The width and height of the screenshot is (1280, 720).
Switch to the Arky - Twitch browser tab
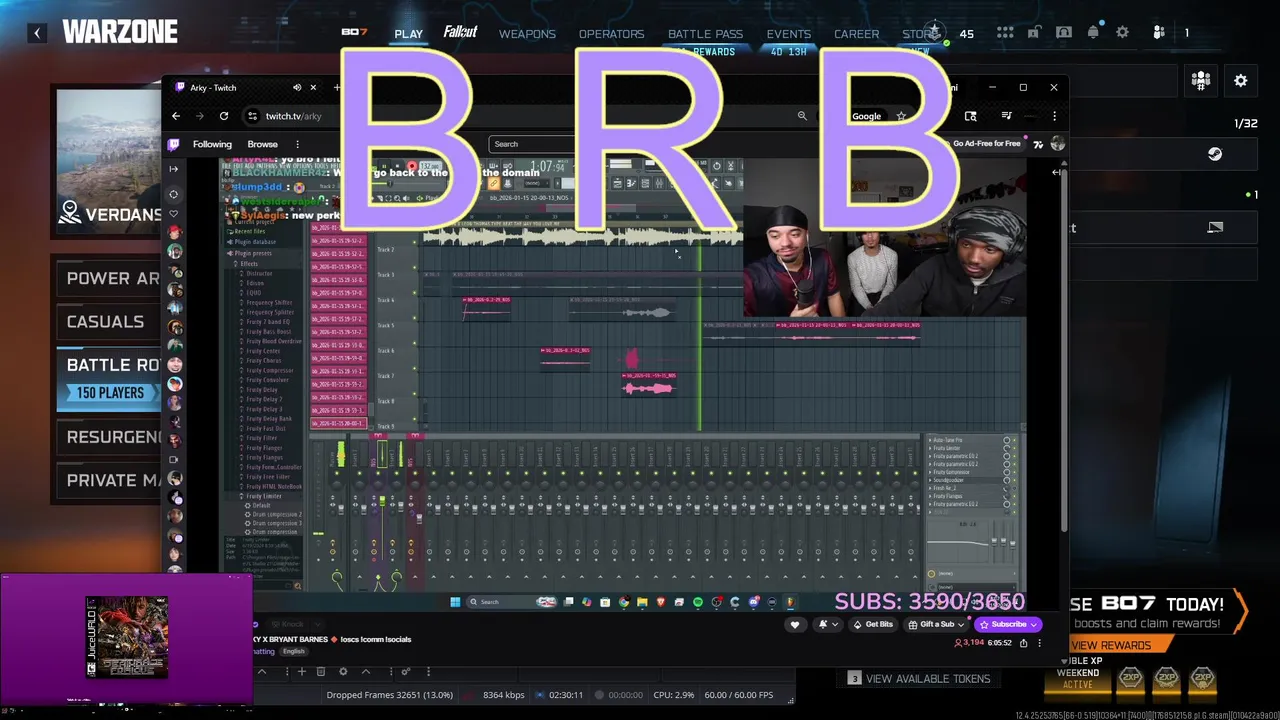click(244, 88)
